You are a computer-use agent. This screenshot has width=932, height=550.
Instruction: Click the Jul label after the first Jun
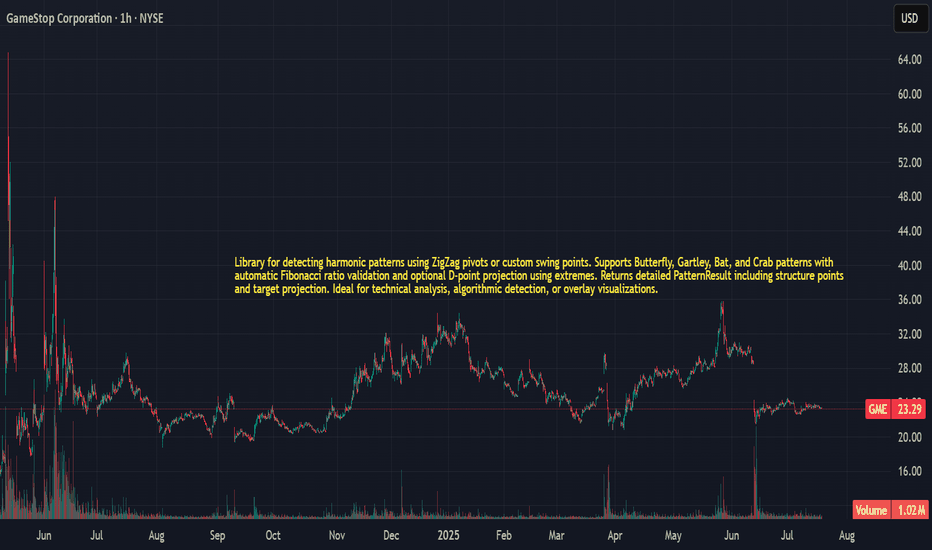[96, 535]
